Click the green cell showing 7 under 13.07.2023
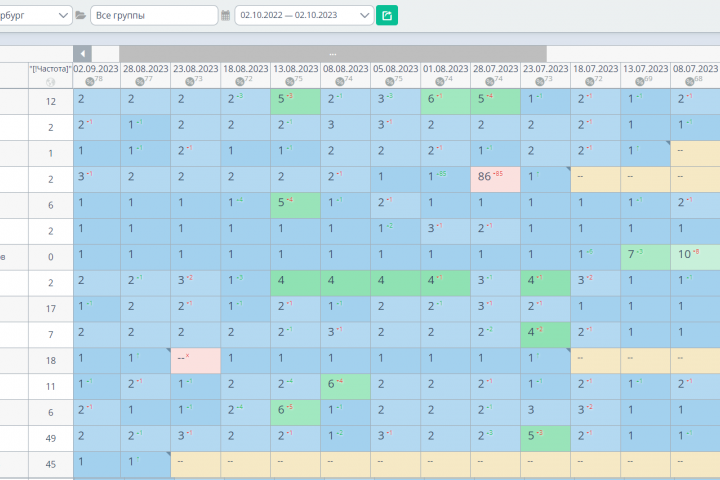Image resolution: width=720 pixels, height=480 pixels. pyautogui.click(x=645, y=257)
